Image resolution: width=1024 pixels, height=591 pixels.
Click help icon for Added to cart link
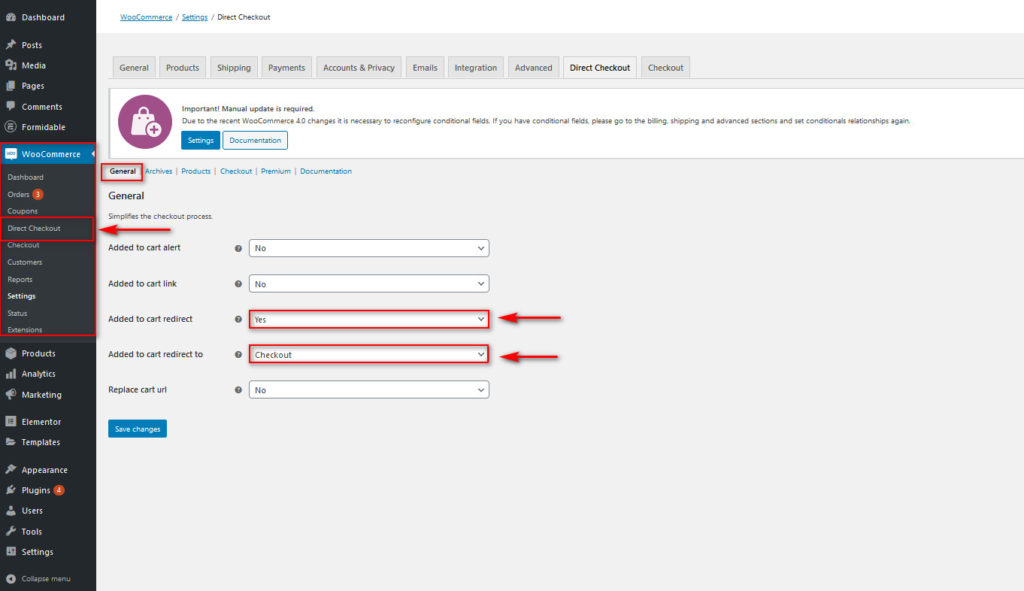point(238,284)
